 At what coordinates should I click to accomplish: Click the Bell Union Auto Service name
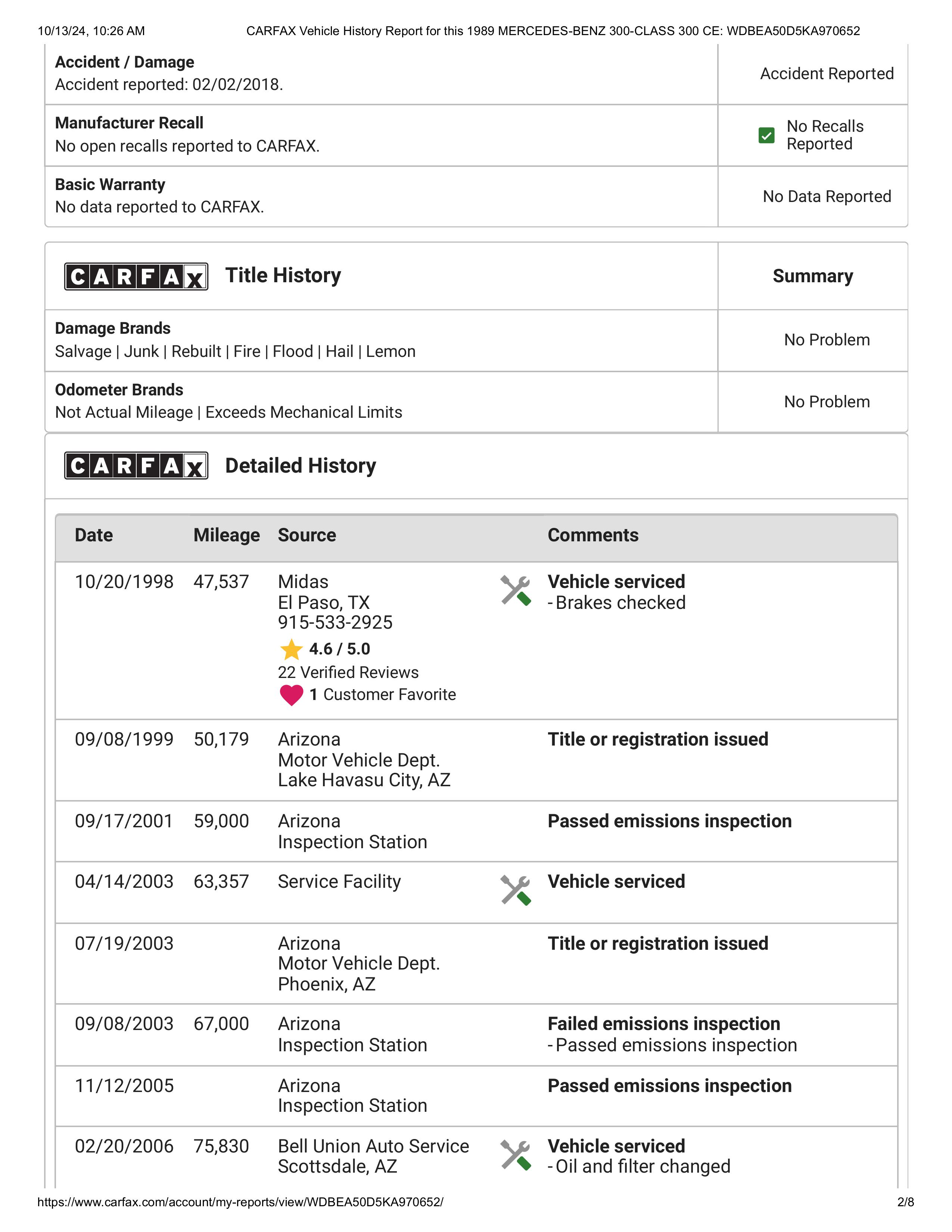click(x=373, y=1146)
